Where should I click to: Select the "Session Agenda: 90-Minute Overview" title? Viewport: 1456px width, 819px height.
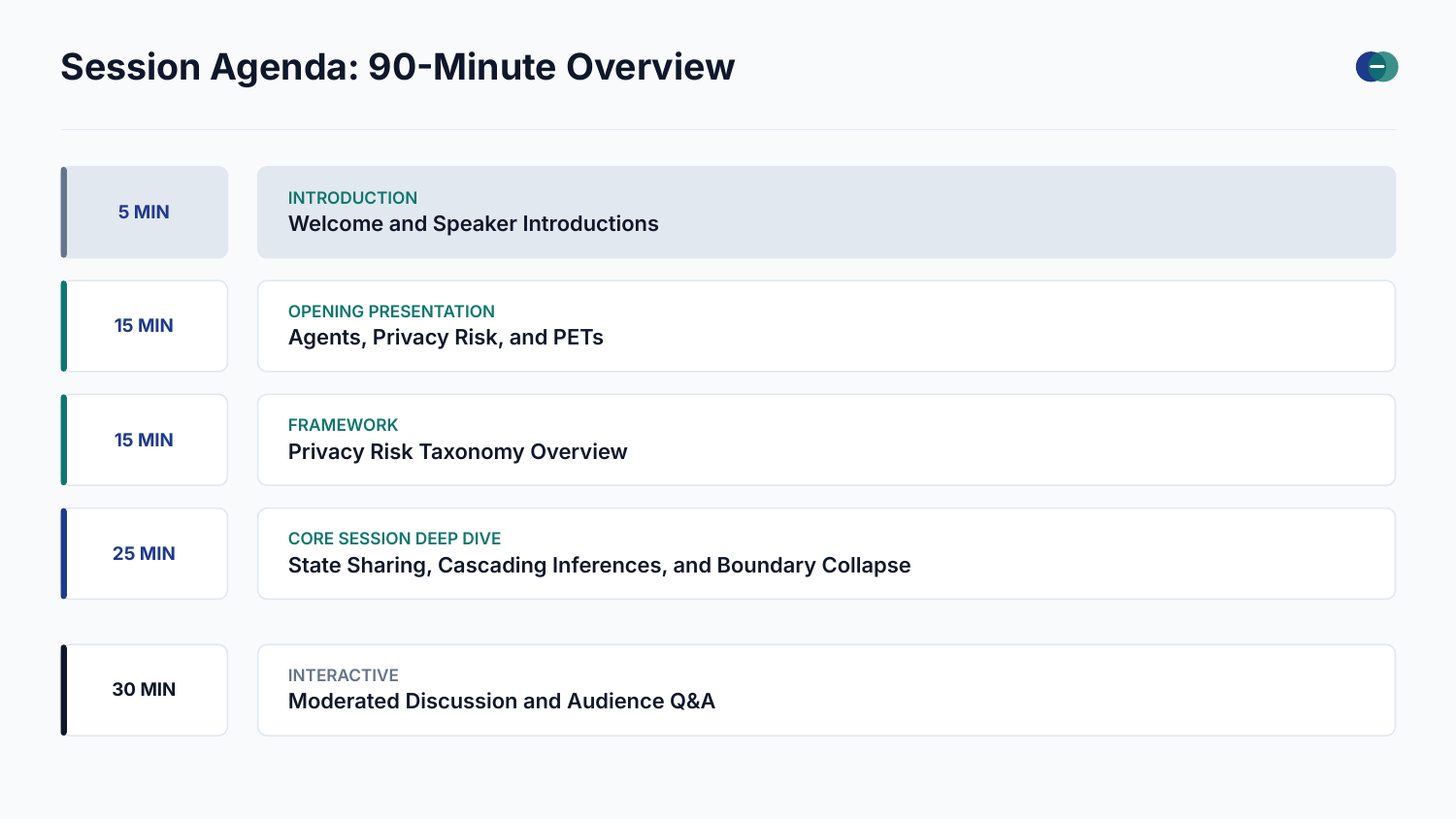pyautogui.click(x=398, y=67)
